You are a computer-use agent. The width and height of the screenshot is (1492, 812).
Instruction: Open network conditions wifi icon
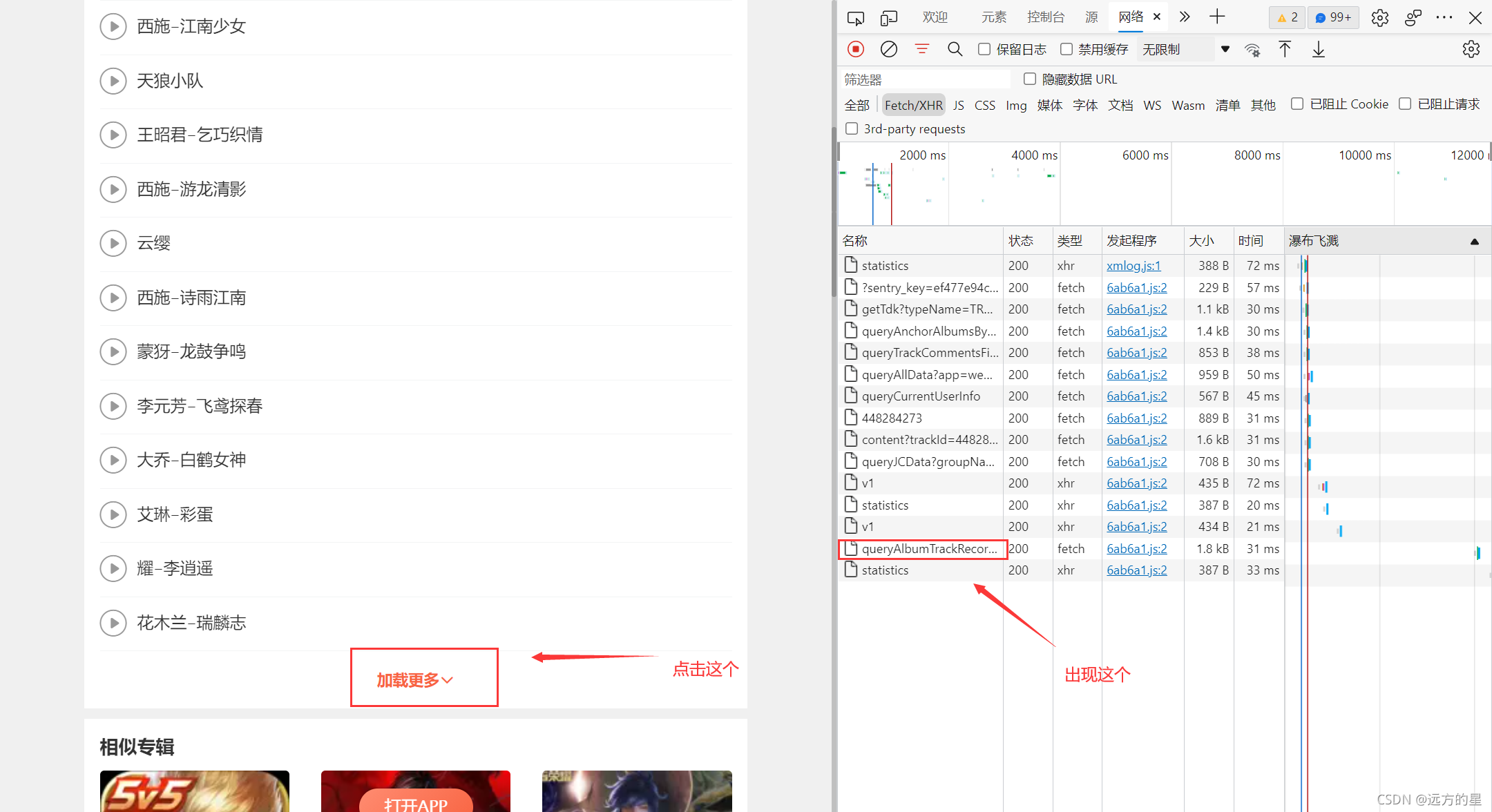pos(1252,50)
